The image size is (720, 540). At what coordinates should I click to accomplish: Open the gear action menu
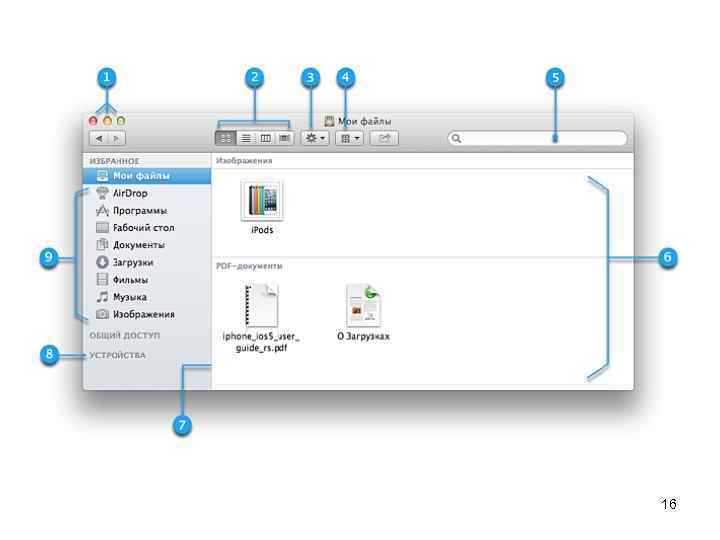[x=315, y=138]
